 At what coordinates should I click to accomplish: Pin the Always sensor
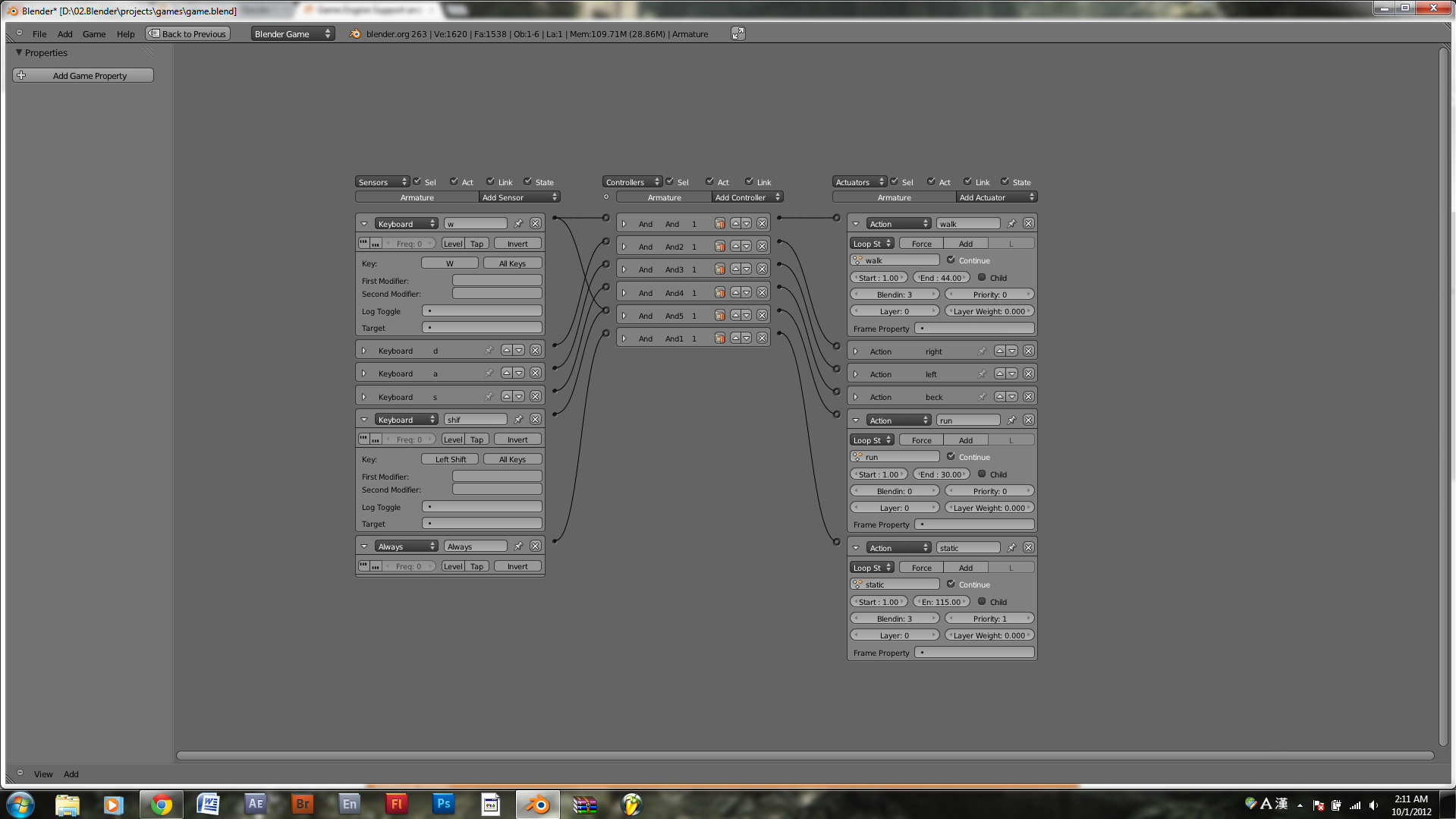tap(518, 546)
